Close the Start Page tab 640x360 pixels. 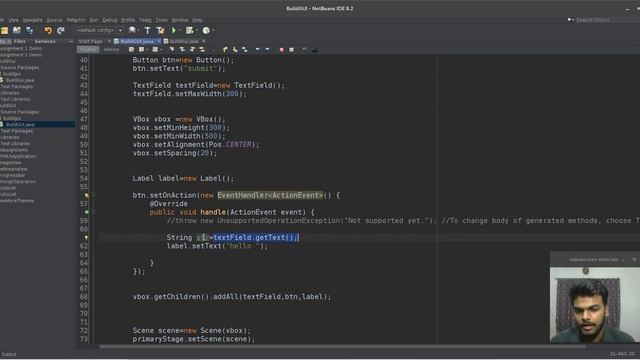[109, 41]
